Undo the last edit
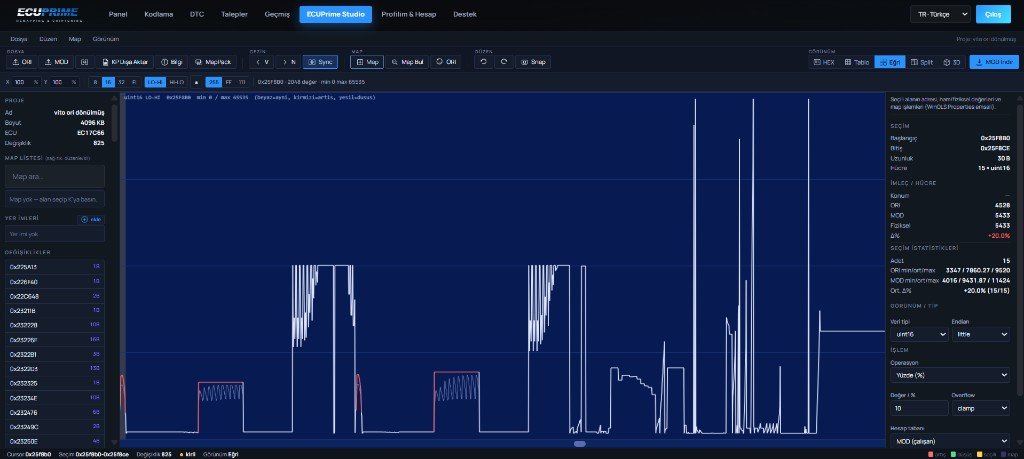1024x459 pixels. pos(483,62)
